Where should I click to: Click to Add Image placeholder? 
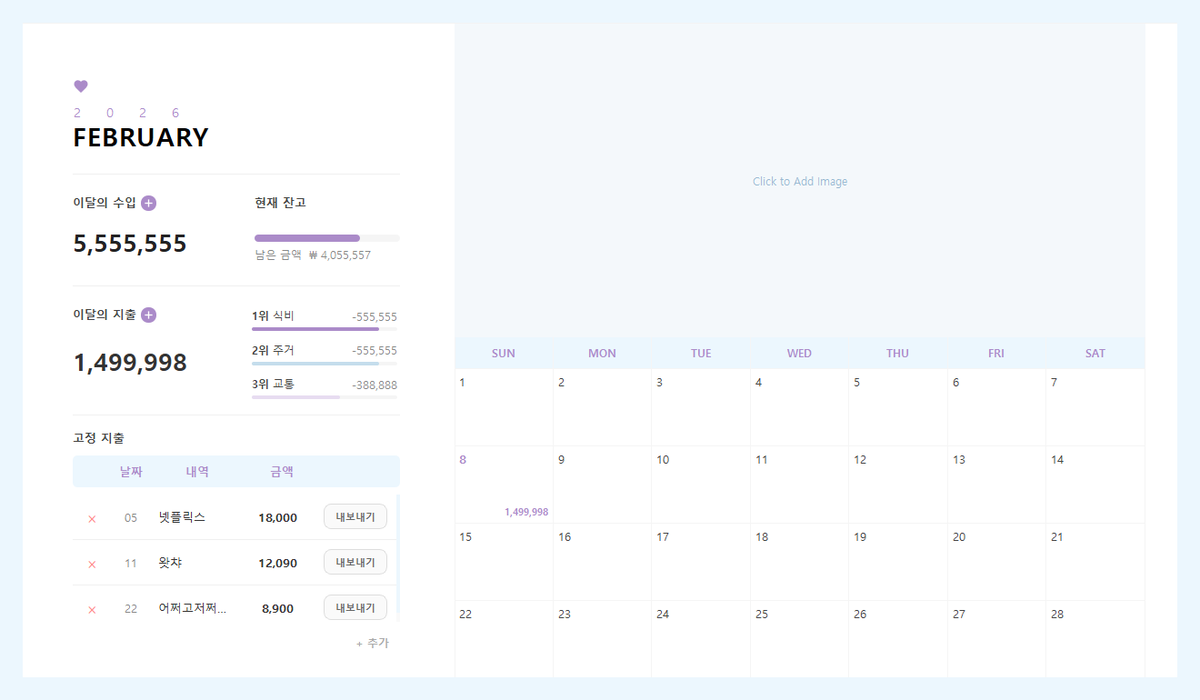coord(800,182)
